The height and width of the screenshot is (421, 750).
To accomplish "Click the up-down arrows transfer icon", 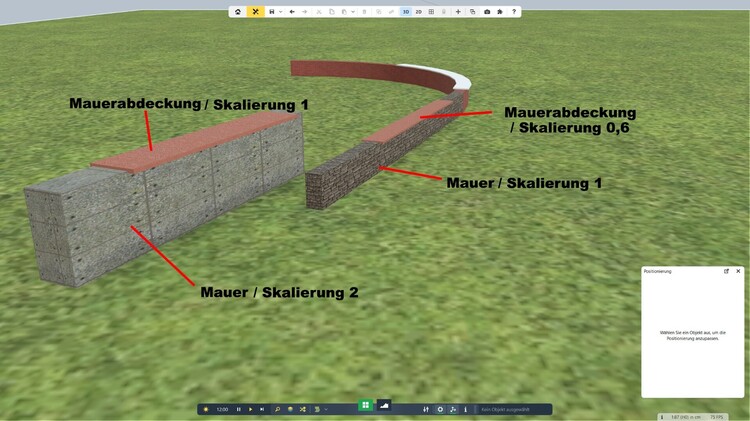I will pos(426,410).
